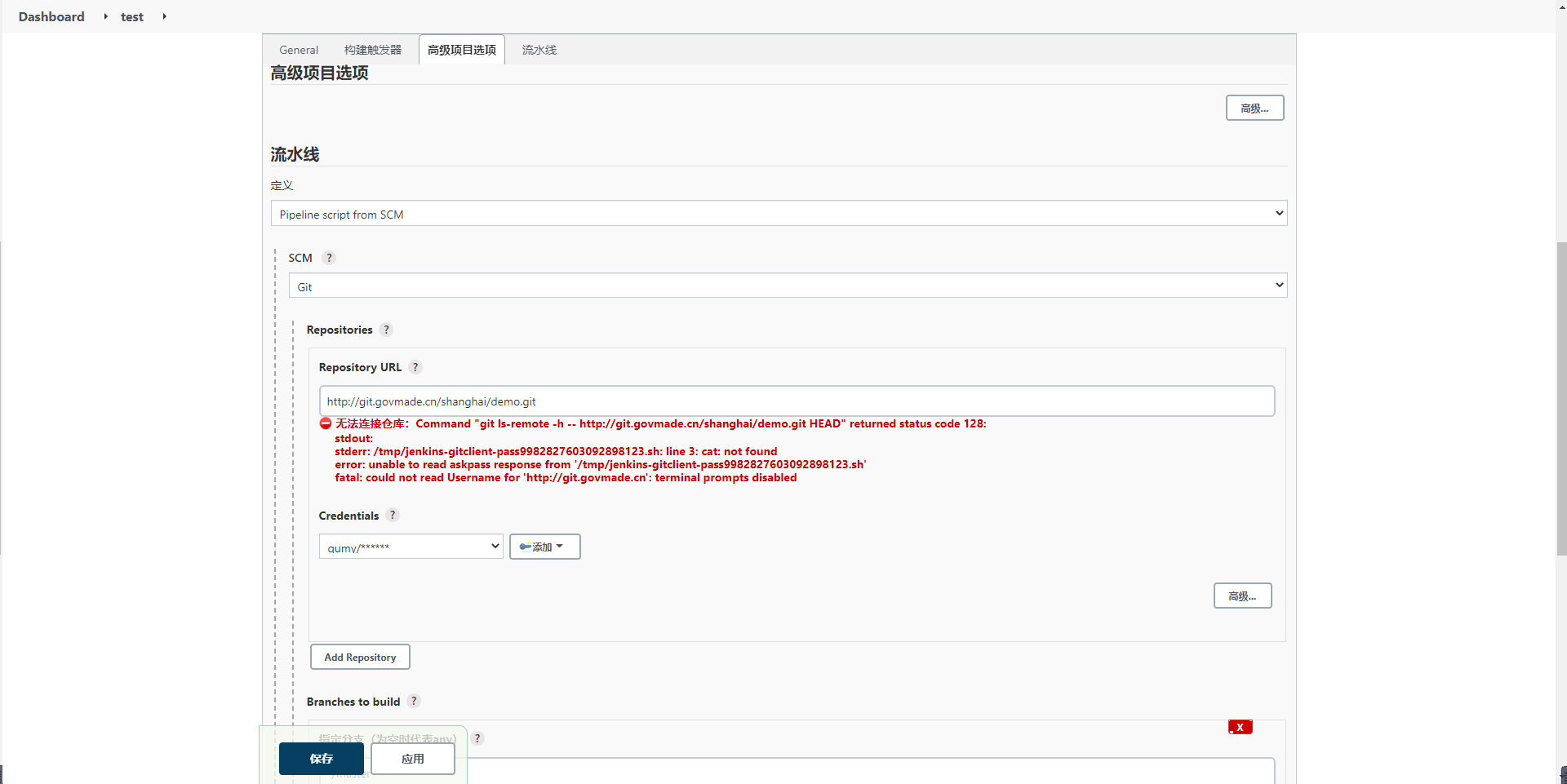Show help for Repository URL
Screen dimensions: 1567x784
415,367
